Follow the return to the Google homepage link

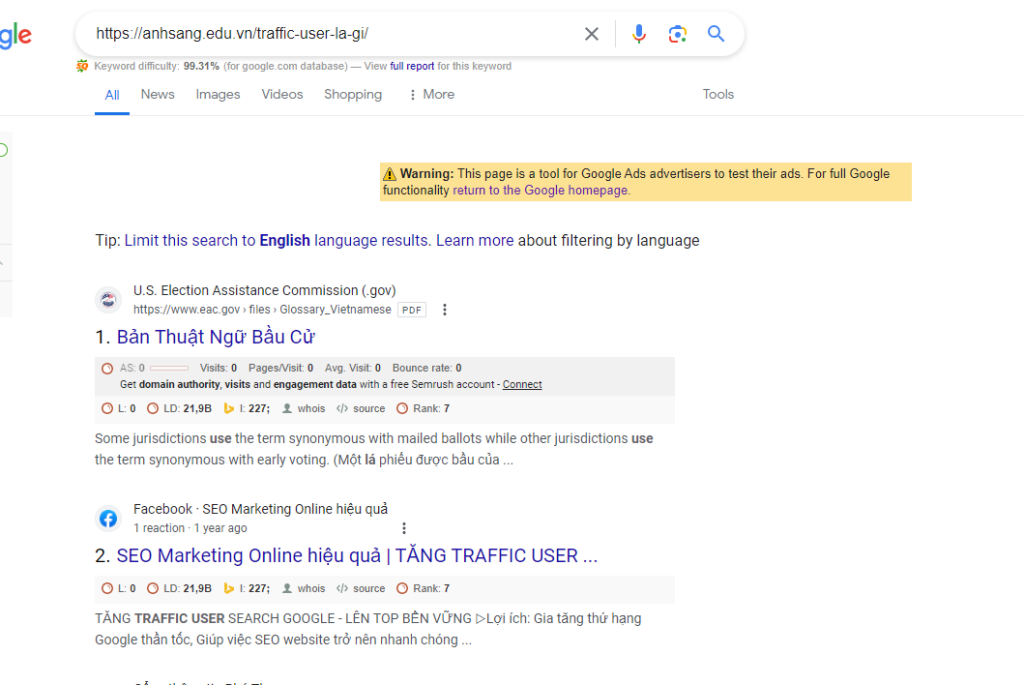pos(541,191)
